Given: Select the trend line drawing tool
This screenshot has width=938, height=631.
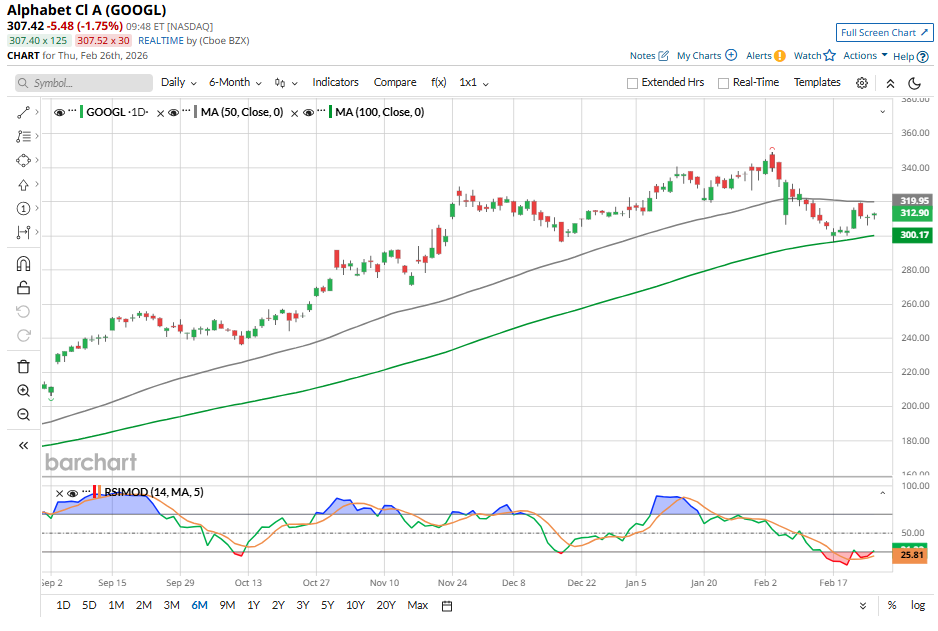Looking at the screenshot, I should [x=24, y=112].
